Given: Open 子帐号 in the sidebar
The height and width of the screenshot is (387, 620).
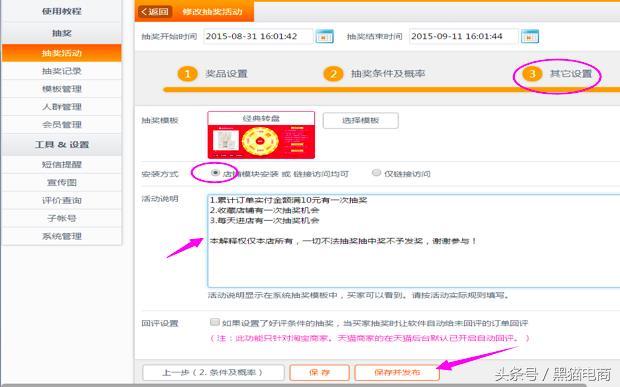Looking at the screenshot, I should point(62,218).
